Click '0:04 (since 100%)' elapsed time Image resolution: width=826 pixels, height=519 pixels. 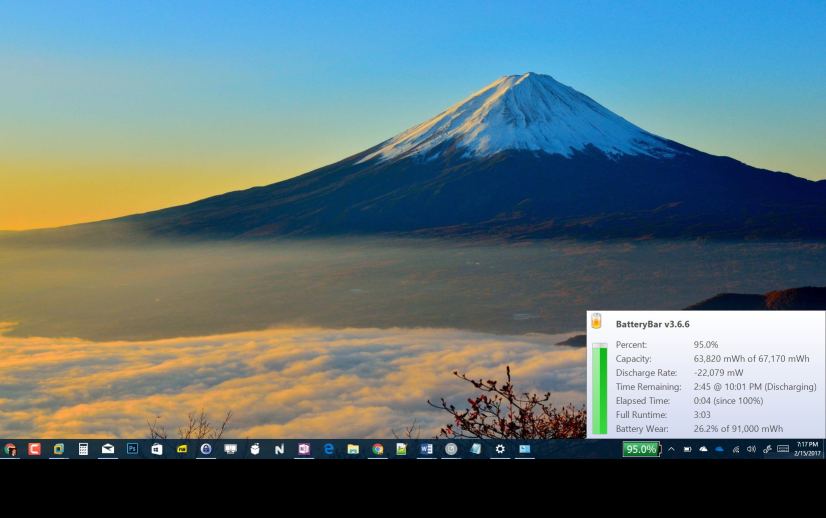[x=728, y=401]
